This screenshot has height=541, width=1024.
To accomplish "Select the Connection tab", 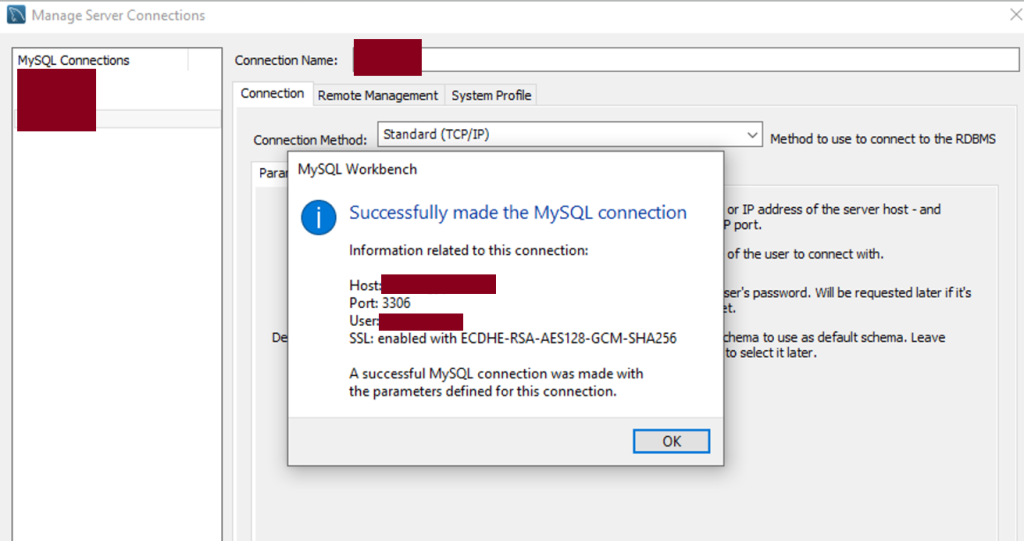I will click(272, 93).
